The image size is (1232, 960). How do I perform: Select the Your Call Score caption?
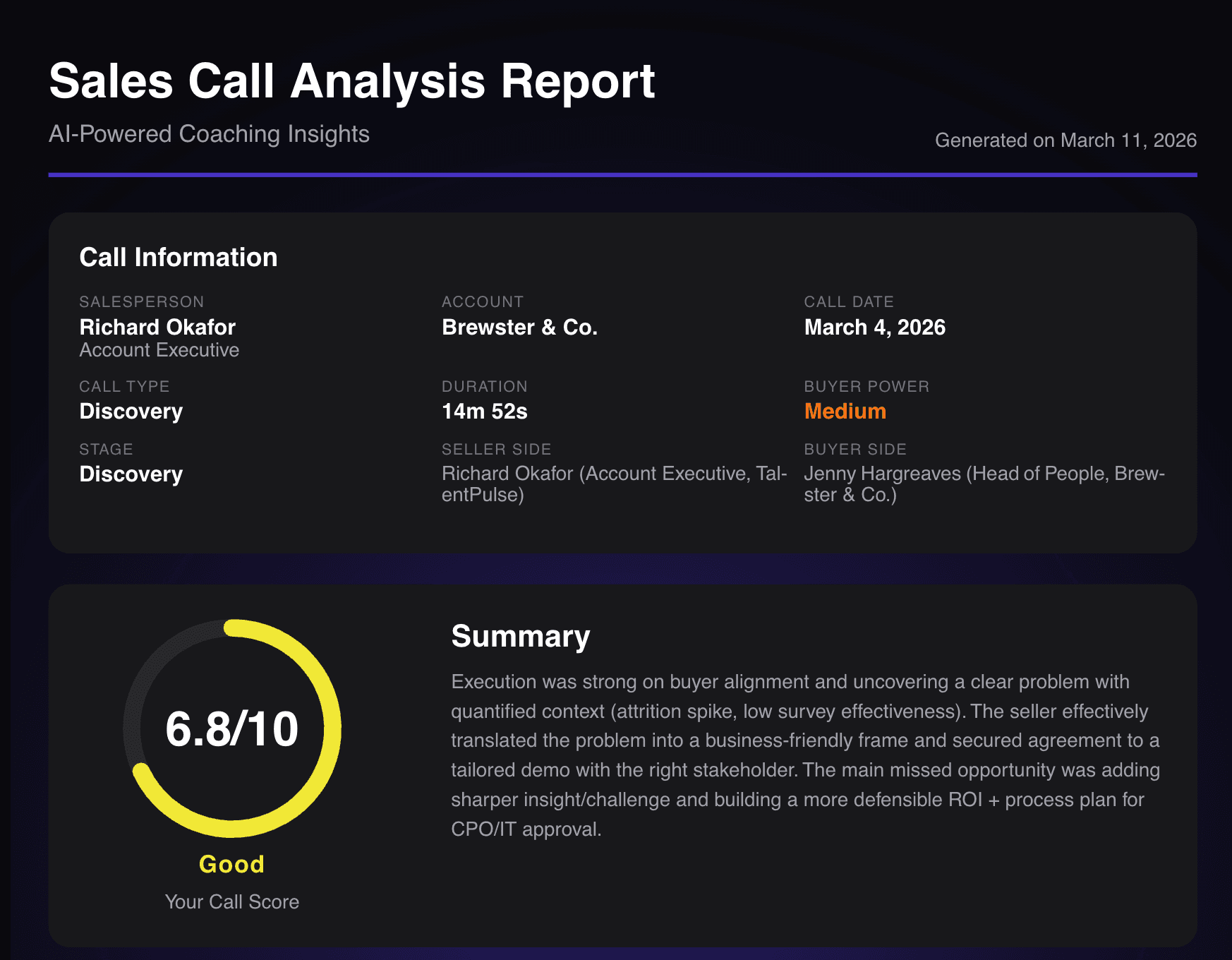tap(232, 901)
